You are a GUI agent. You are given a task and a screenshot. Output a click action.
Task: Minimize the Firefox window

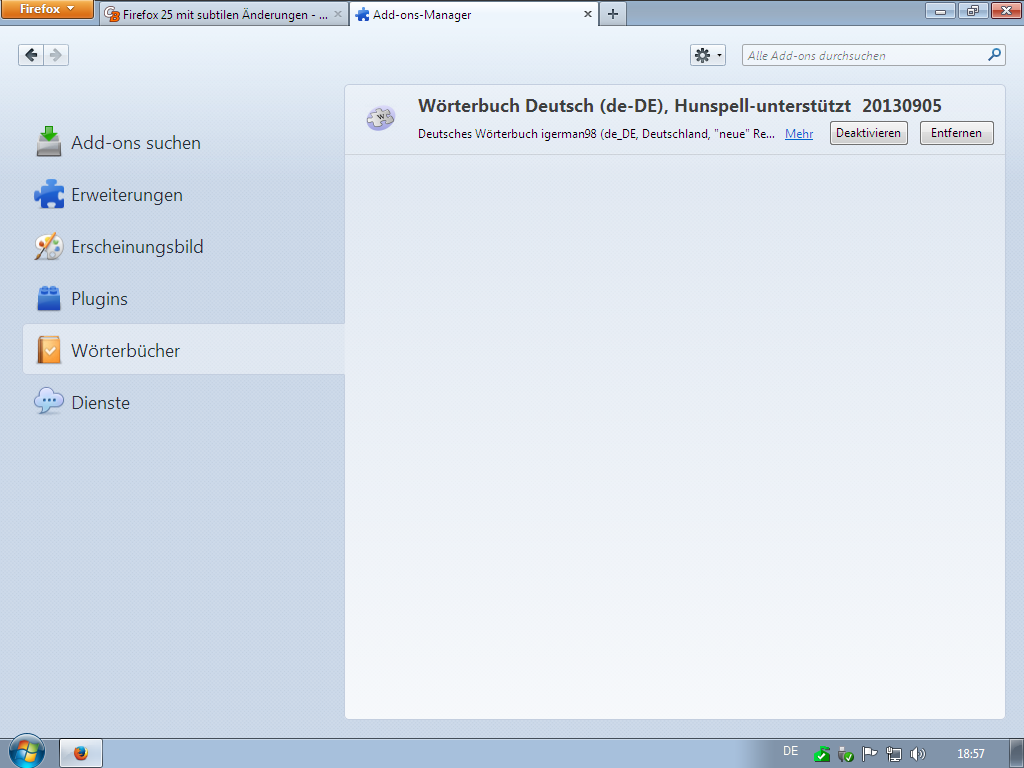tap(940, 10)
